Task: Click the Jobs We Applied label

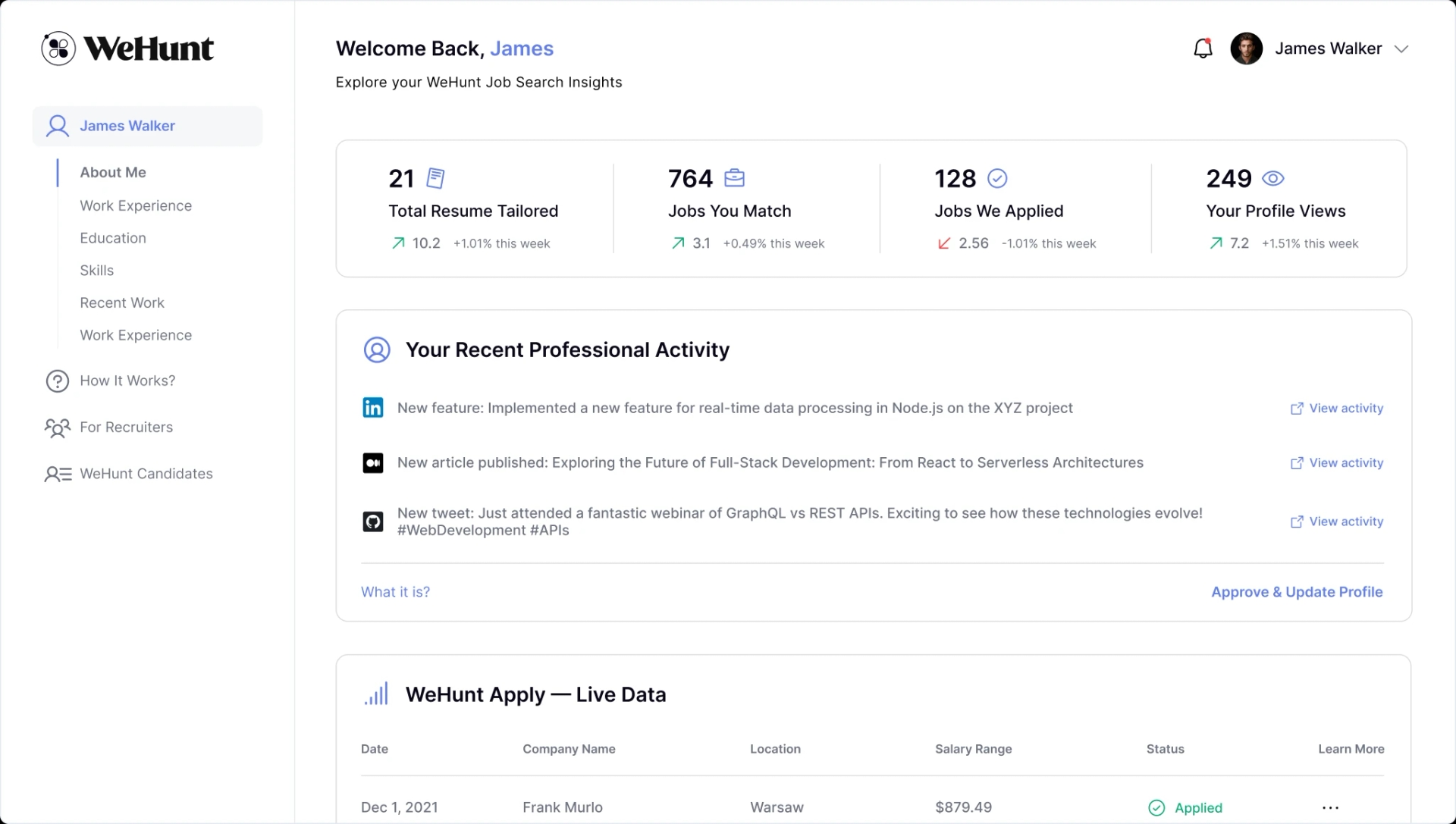Action: click(999, 211)
